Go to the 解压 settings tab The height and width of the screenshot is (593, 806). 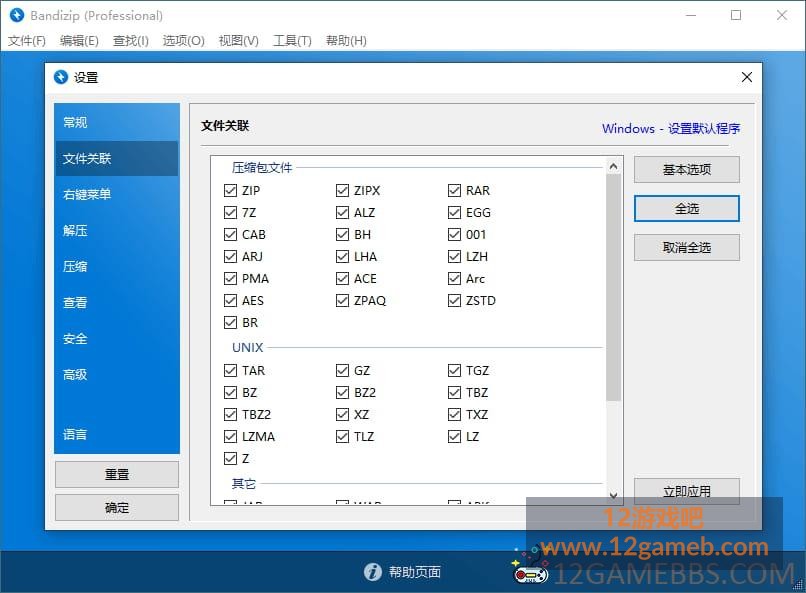[x=117, y=230]
